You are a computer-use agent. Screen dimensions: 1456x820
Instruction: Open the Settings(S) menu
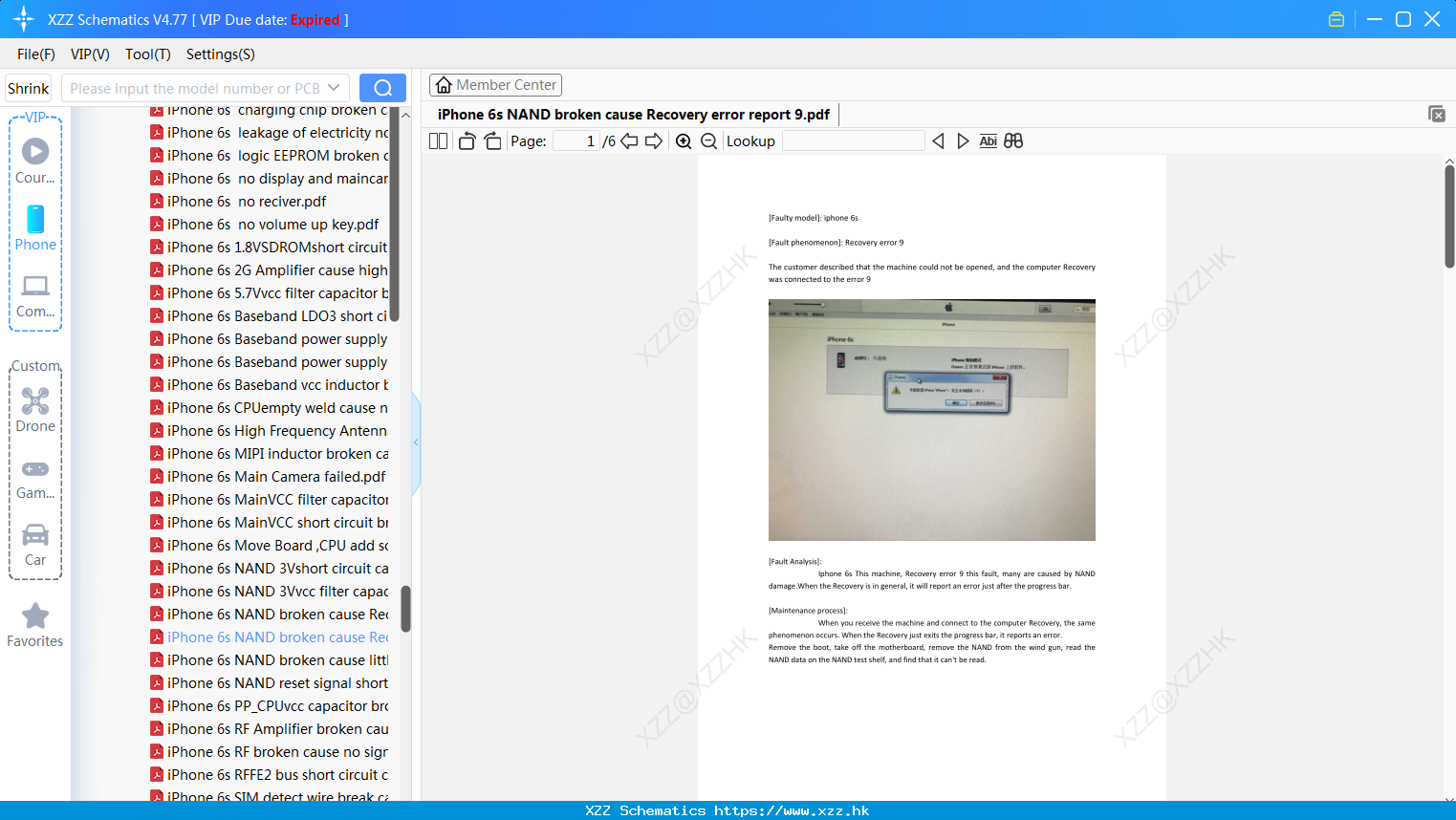click(x=221, y=54)
